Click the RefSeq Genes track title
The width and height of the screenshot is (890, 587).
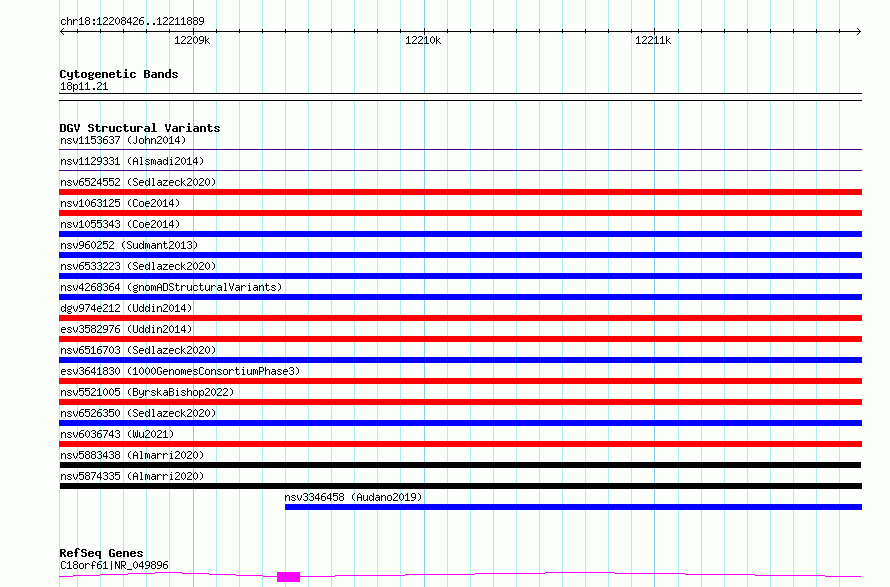coord(101,553)
